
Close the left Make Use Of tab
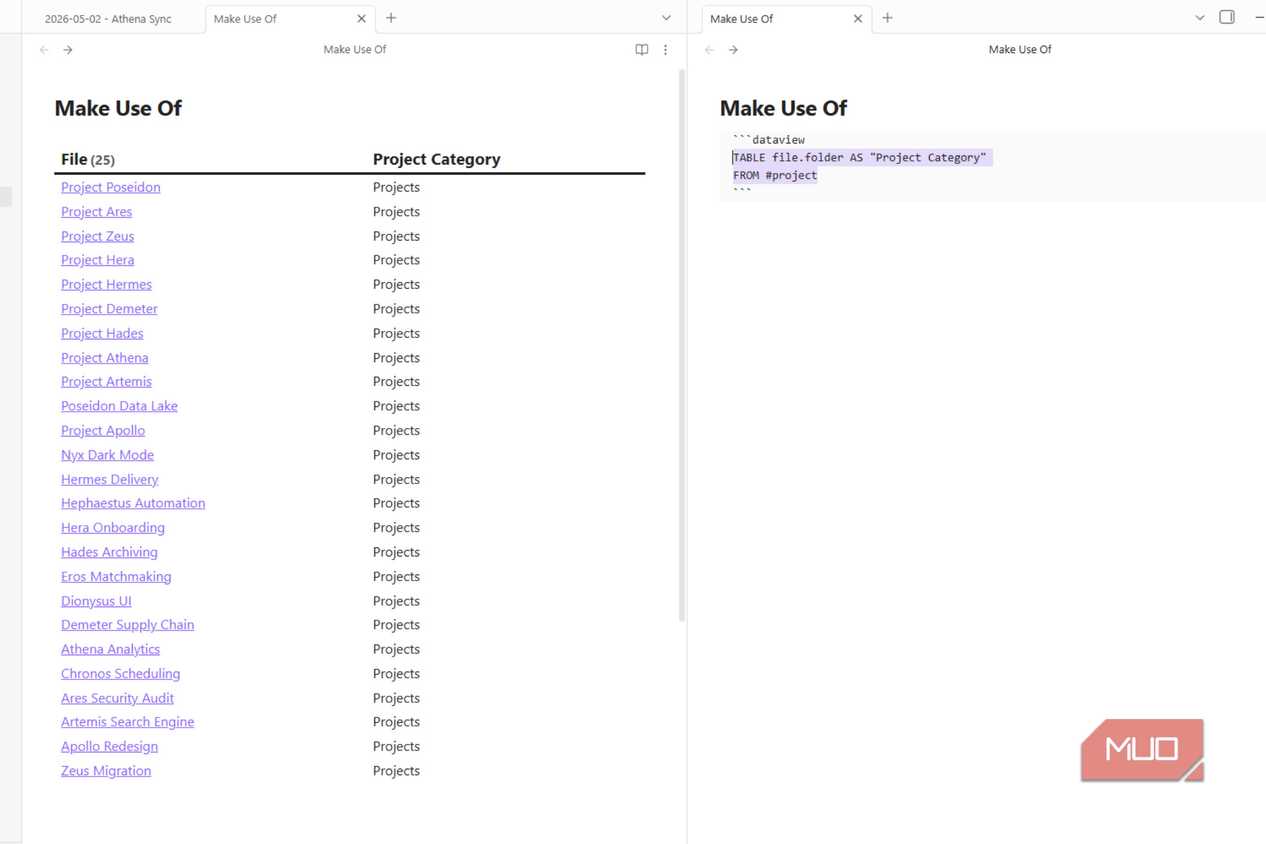click(x=362, y=19)
